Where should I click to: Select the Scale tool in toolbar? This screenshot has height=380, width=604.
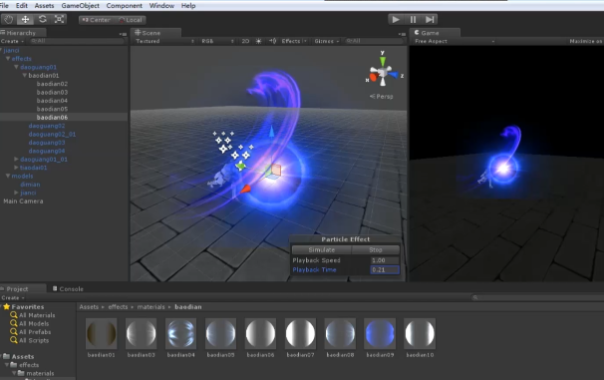[59, 19]
